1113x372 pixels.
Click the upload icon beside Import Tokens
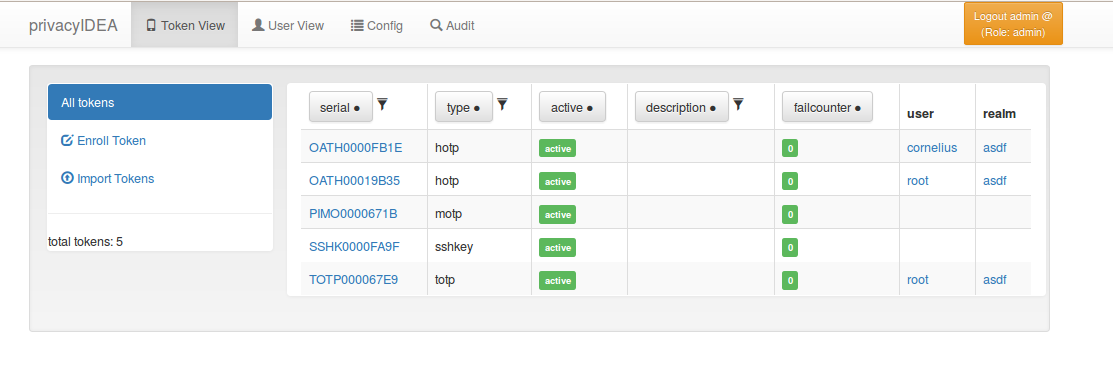point(67,178)
